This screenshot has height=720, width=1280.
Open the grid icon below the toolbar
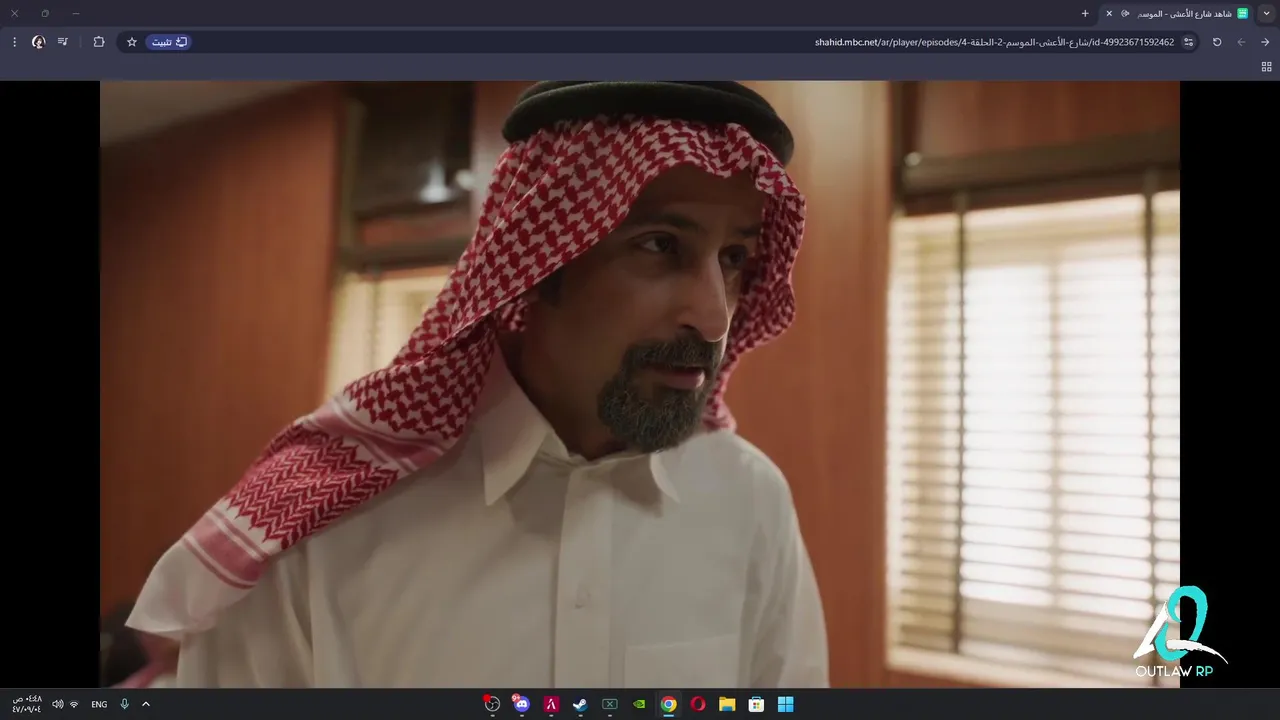point(1266,67)
